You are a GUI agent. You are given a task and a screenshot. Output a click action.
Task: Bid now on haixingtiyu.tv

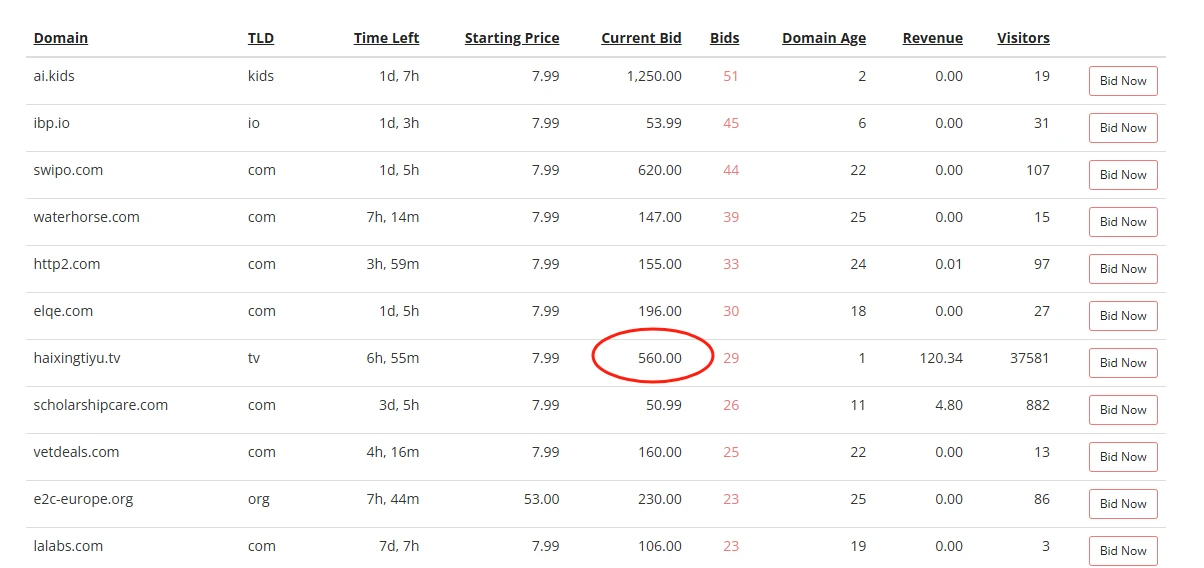[x=1123, y=363]
